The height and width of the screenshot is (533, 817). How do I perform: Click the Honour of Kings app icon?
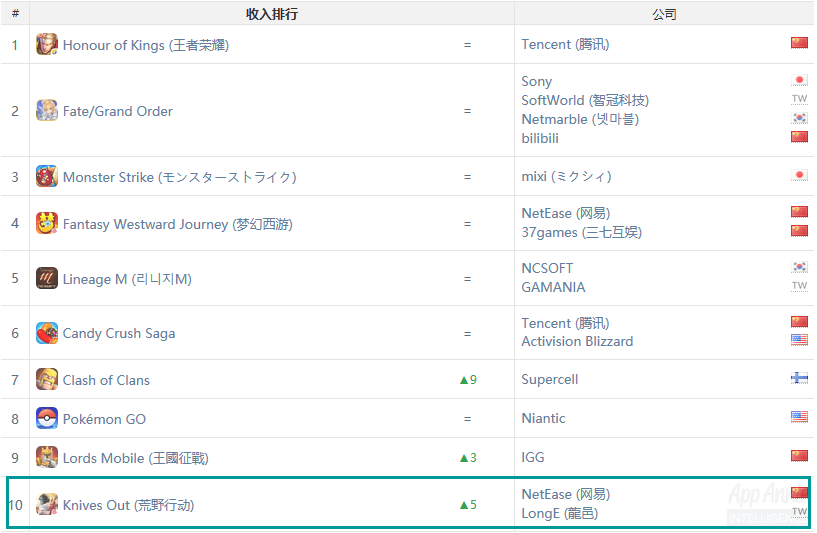point(46,44)
